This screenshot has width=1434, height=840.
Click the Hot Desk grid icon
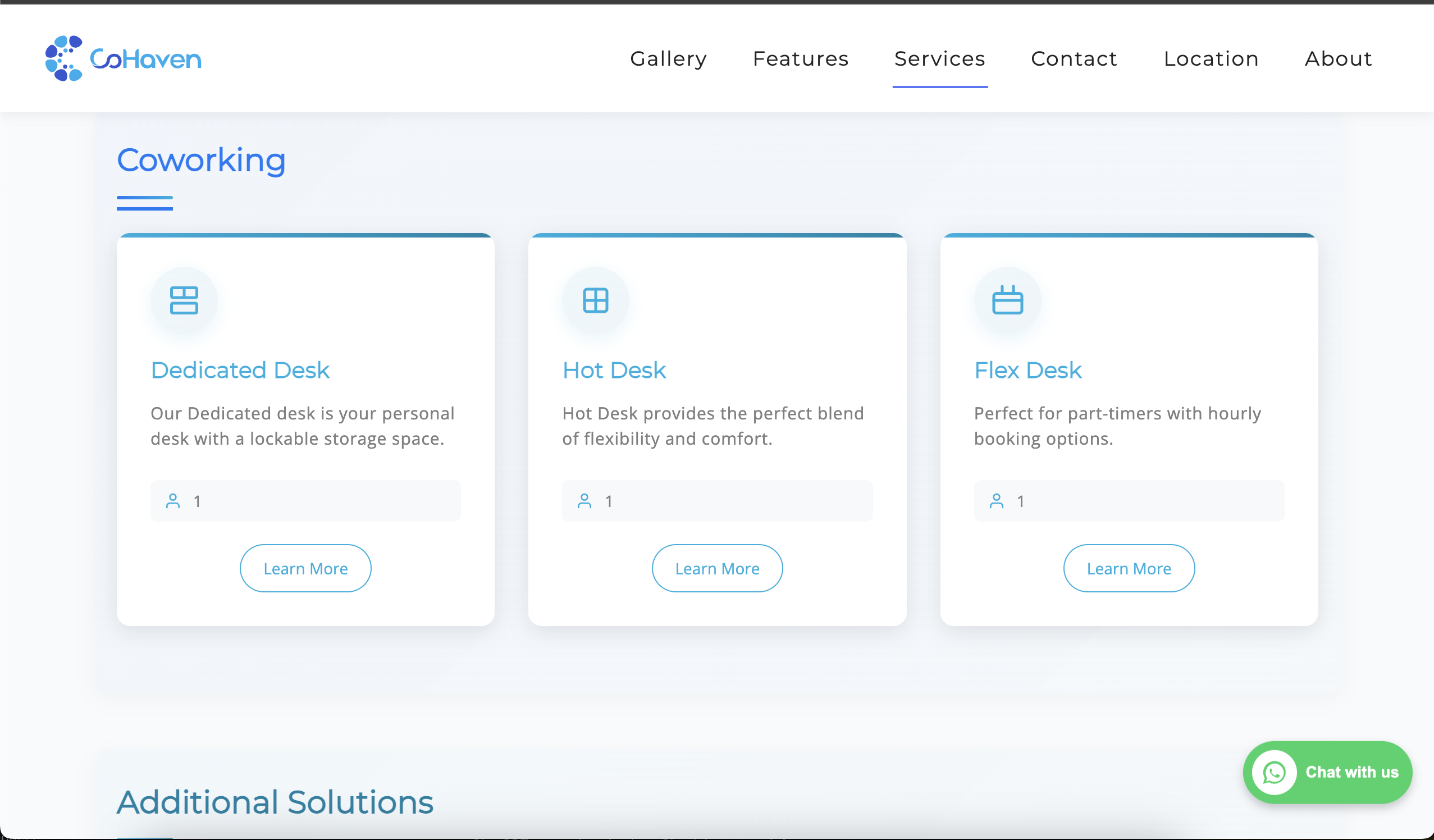click(x=595, y=300)
